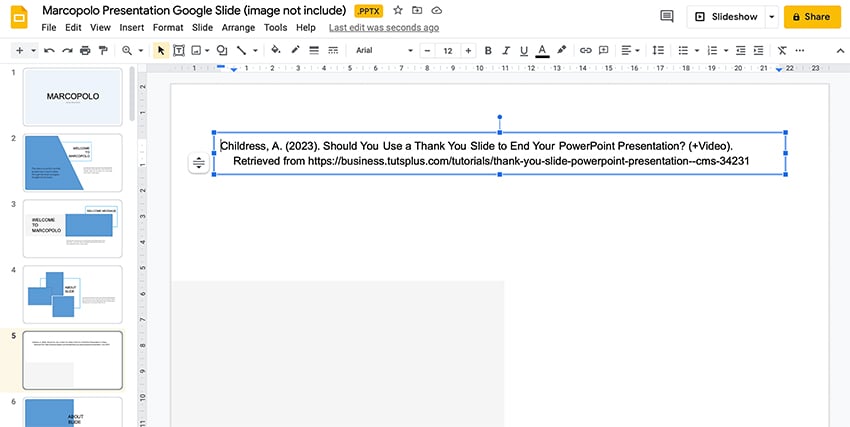Open the Arial font dropdown
The width and height of the screenshot is (850, 427).
pyautogui.click(x=384, y=50)
